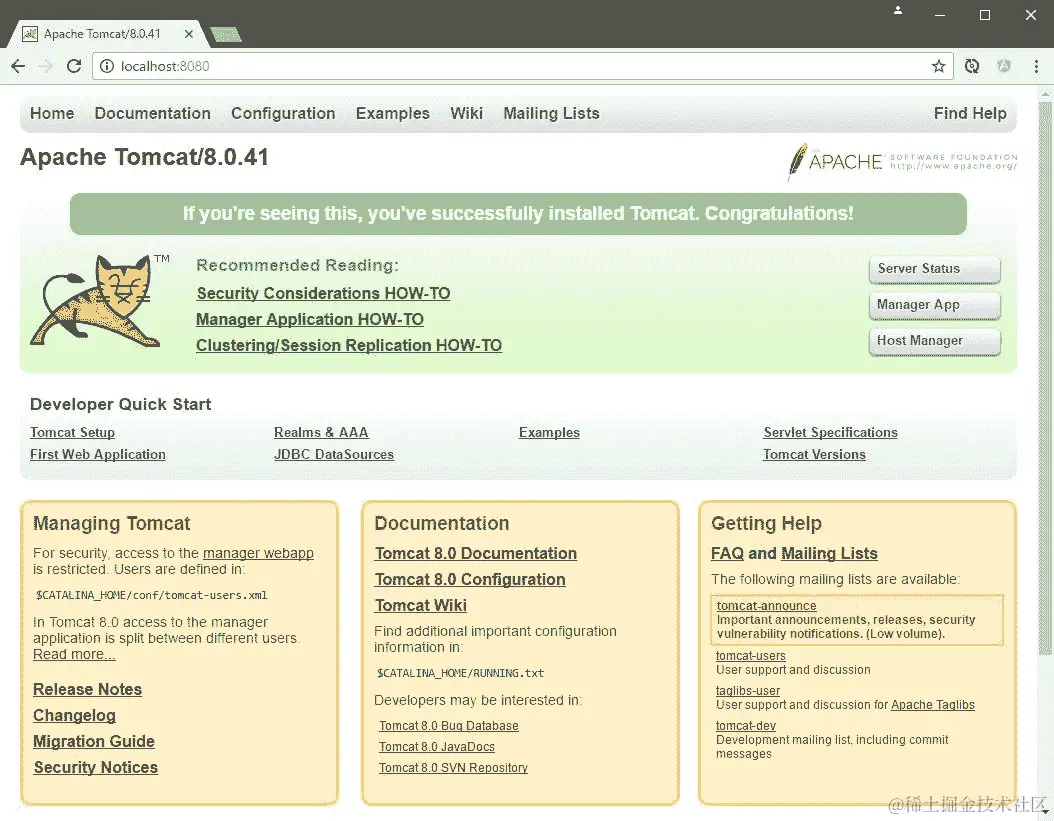Open Apache Taglibs link
The width and height of the screenshot is (1054, 821).
pos(932,705)
